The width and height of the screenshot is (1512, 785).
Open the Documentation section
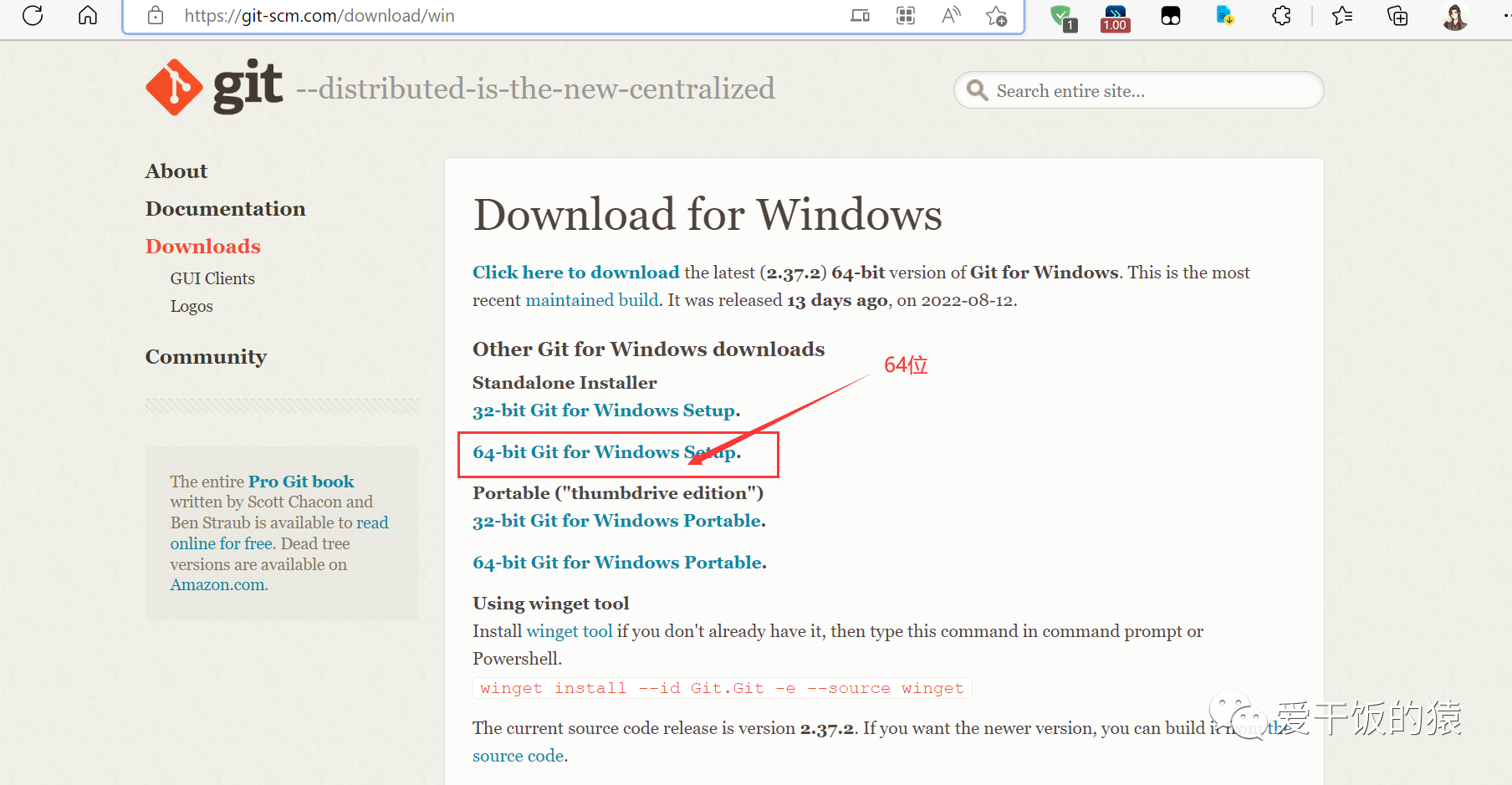click(x=225, y=208)
